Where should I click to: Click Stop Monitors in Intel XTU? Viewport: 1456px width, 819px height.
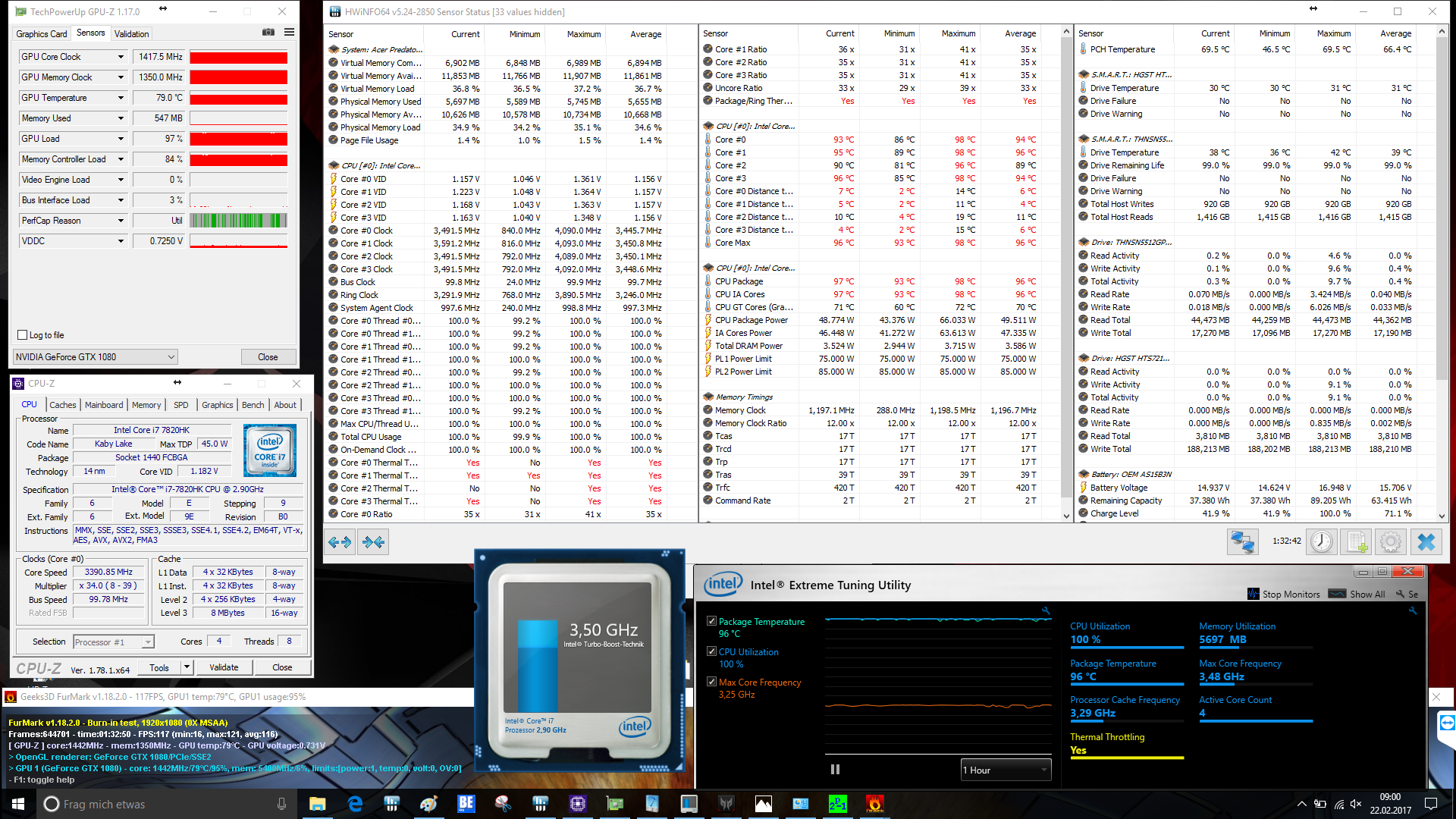tap(1284, 595)
